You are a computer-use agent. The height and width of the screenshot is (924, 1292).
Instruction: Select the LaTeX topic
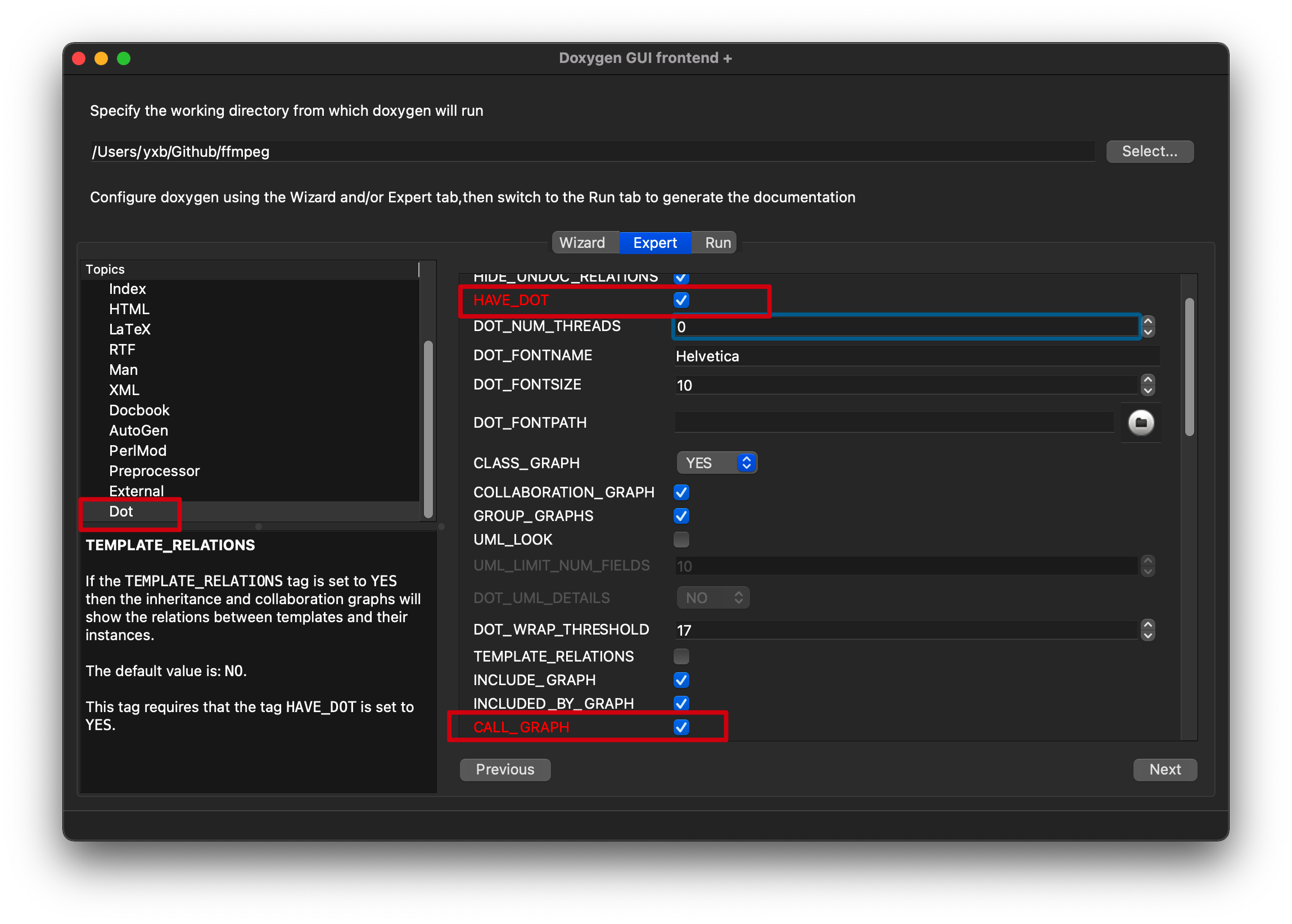click(x=130, y=329)
